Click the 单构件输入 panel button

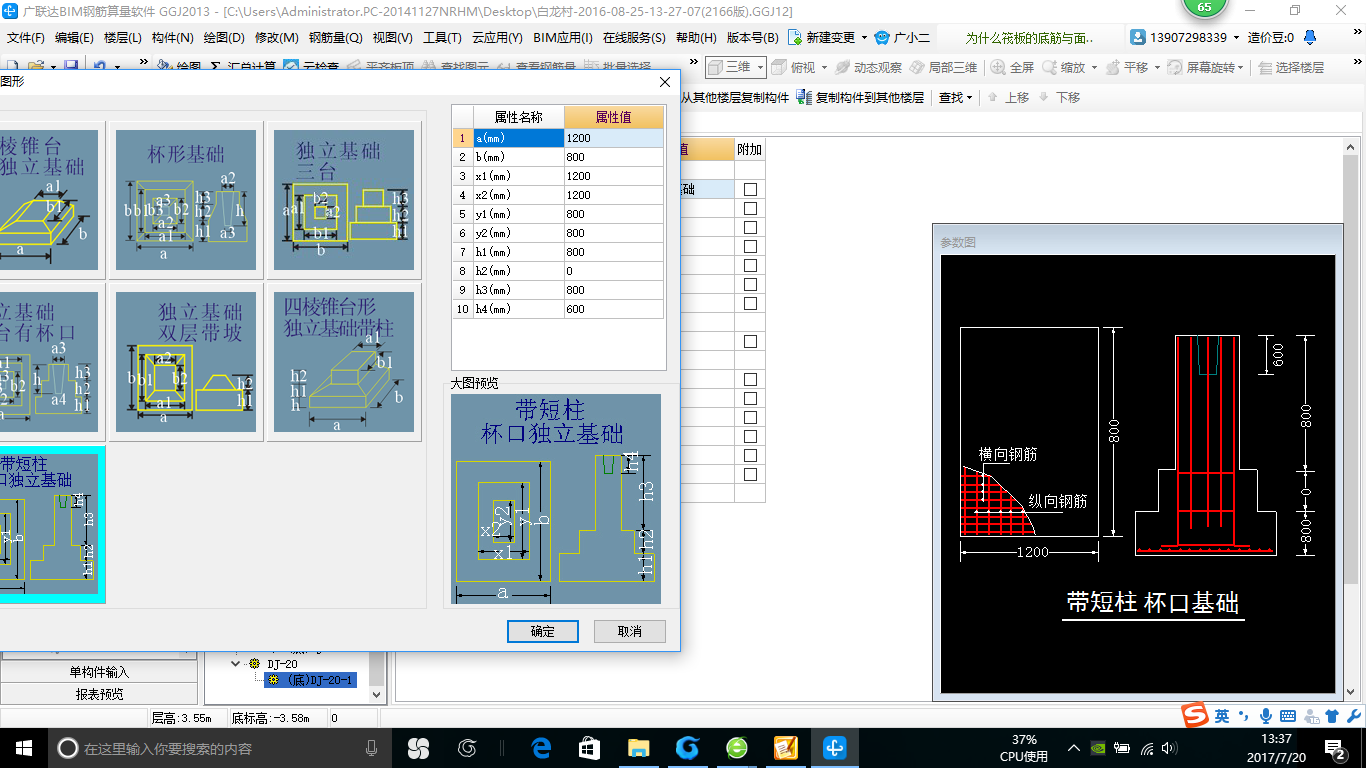coord(99,672)
